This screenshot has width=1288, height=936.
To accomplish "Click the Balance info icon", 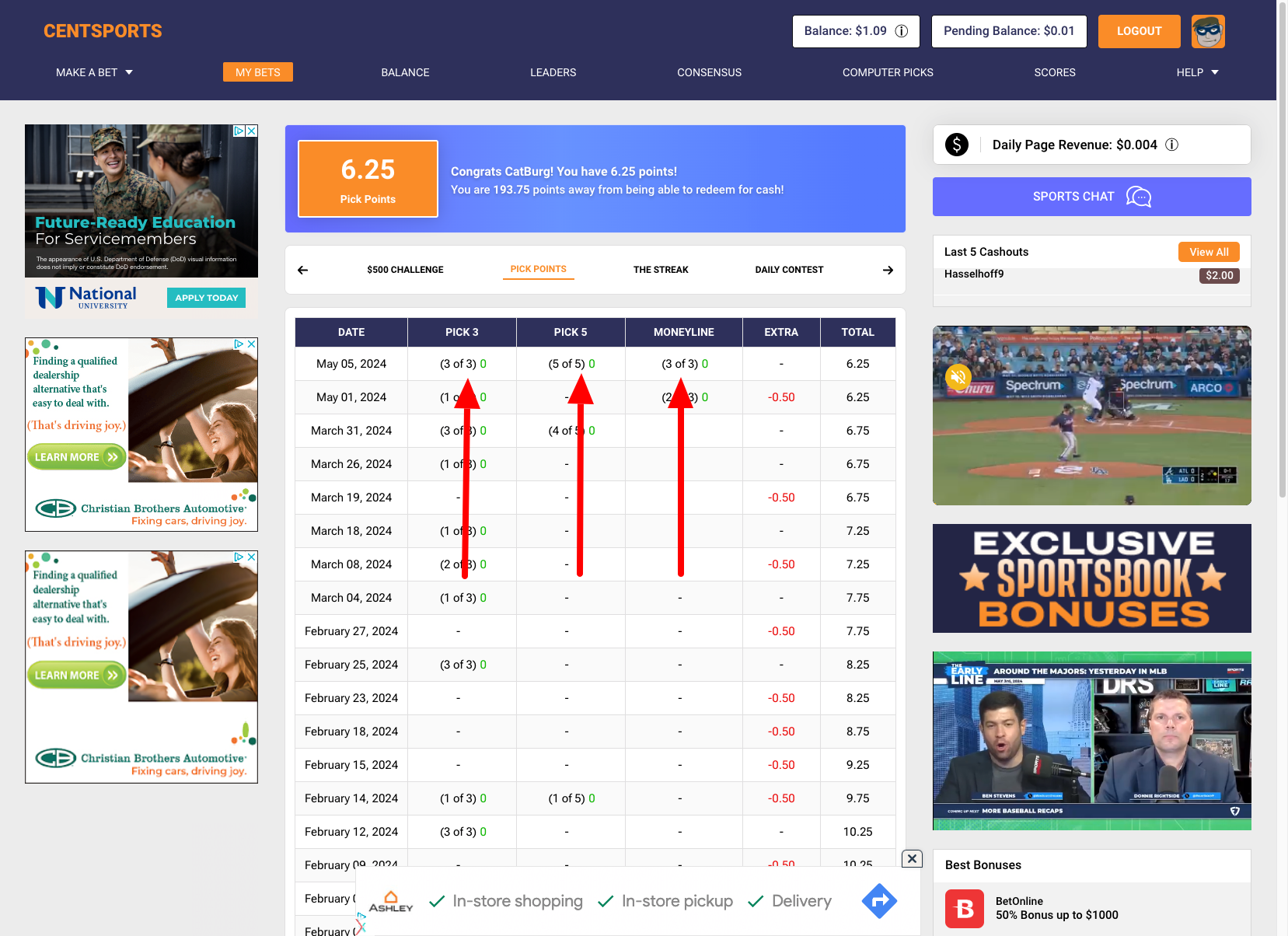I will pyautogui.click(x=902, y=31).
